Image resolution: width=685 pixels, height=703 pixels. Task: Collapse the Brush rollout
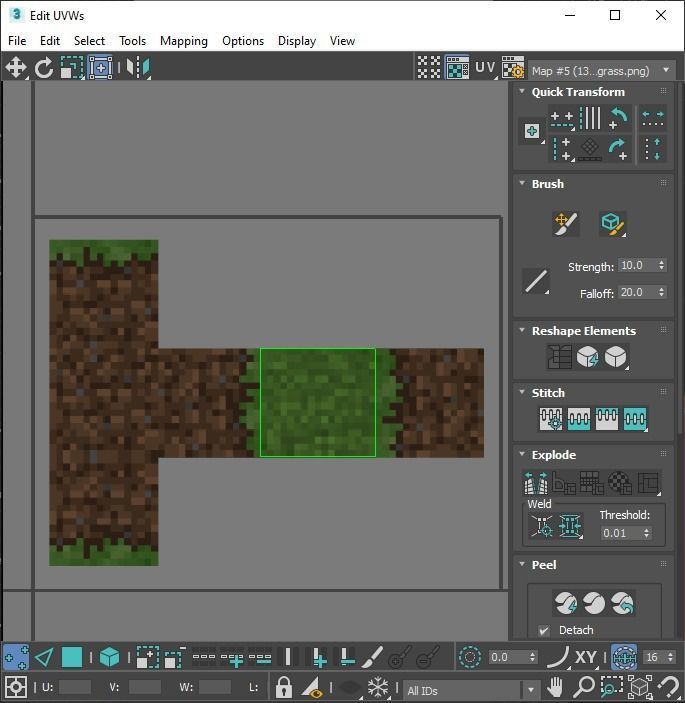[522, 183]
